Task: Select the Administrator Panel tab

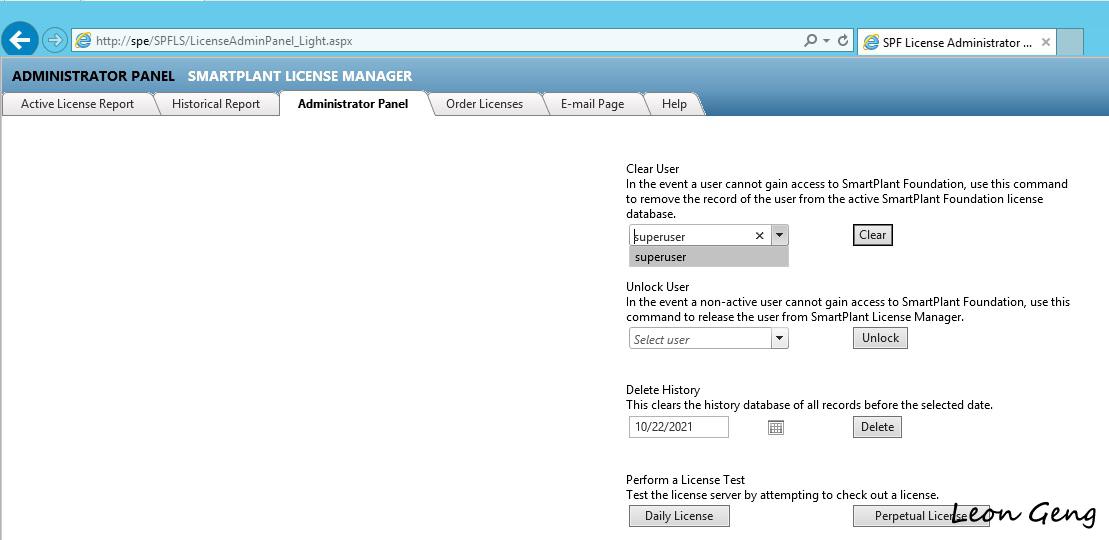Action: (x=353, y=104)
